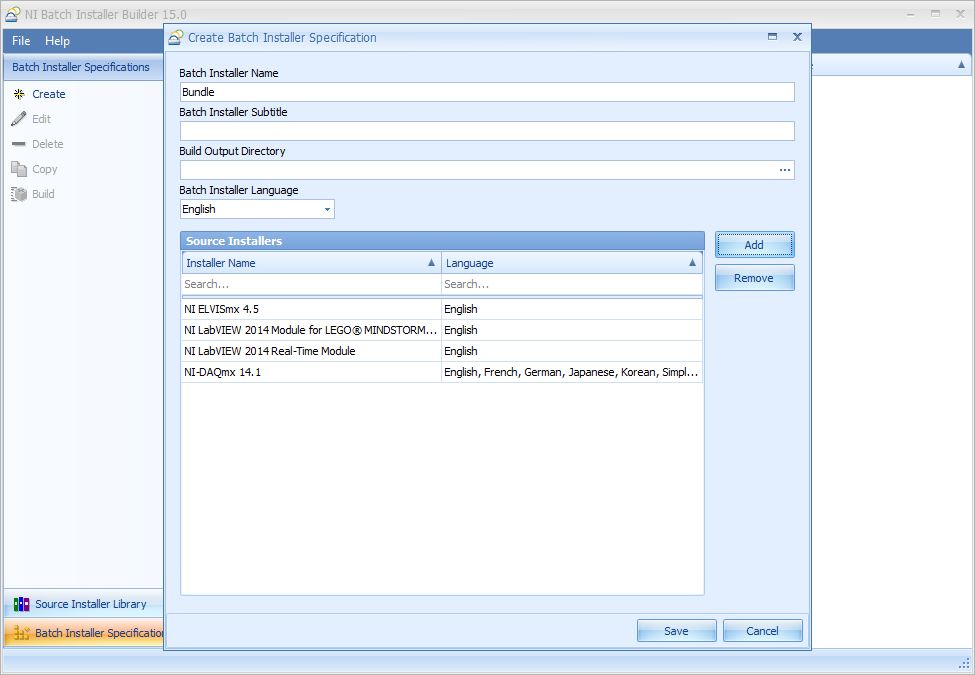Image resolution: width=975 pixels, height=675 pixels.
Task: Open Source Installer Library panel icon
Action: pyautogui.click(x=21, y=604)
